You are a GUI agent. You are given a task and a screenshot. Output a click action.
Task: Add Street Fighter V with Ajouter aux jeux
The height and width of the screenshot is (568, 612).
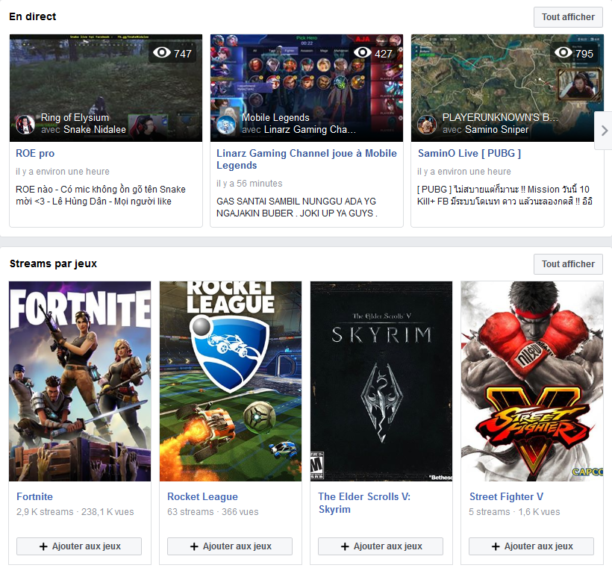531,546
